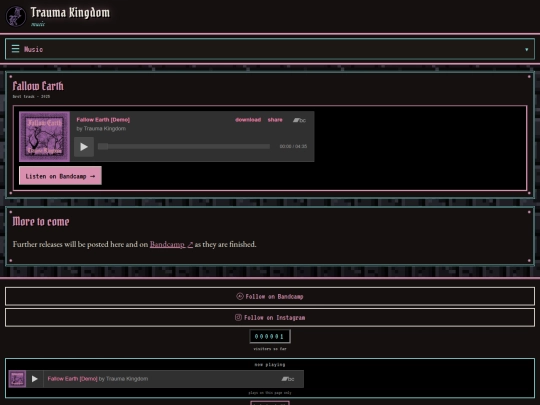Play the Fallow Earth demo in large player

(x=84, y=147)
